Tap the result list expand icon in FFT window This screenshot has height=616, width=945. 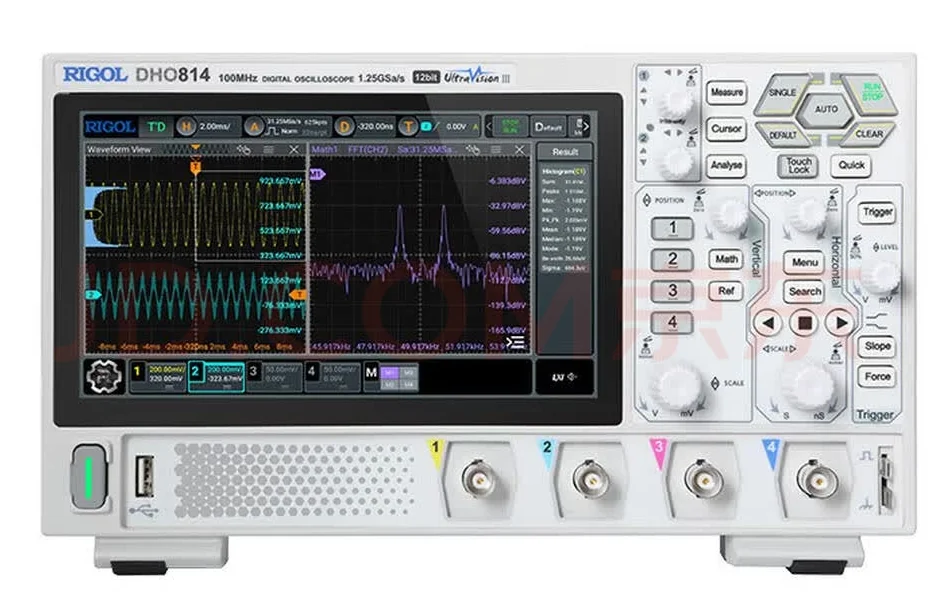pyautogui.click(x=515, y=343)
